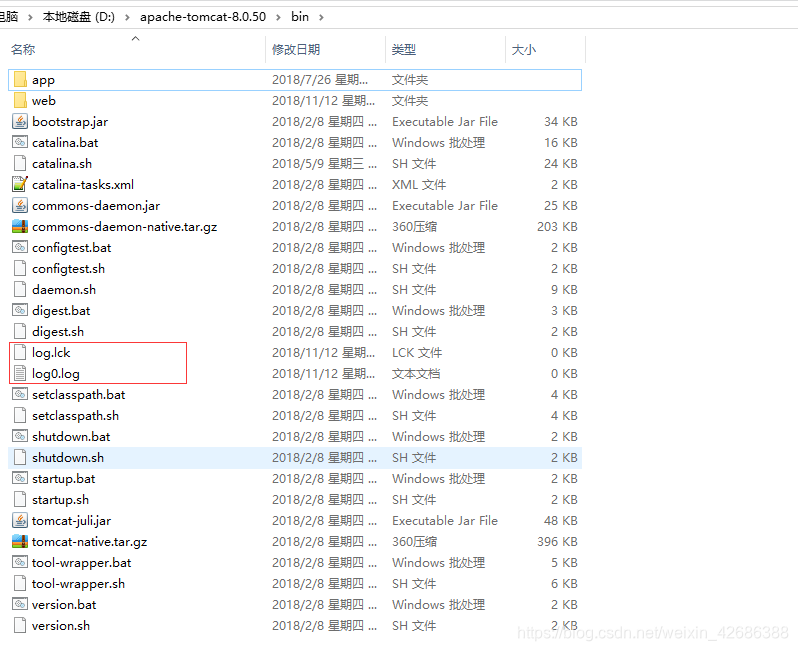Click the digest.sh file icon

point(20,332)
